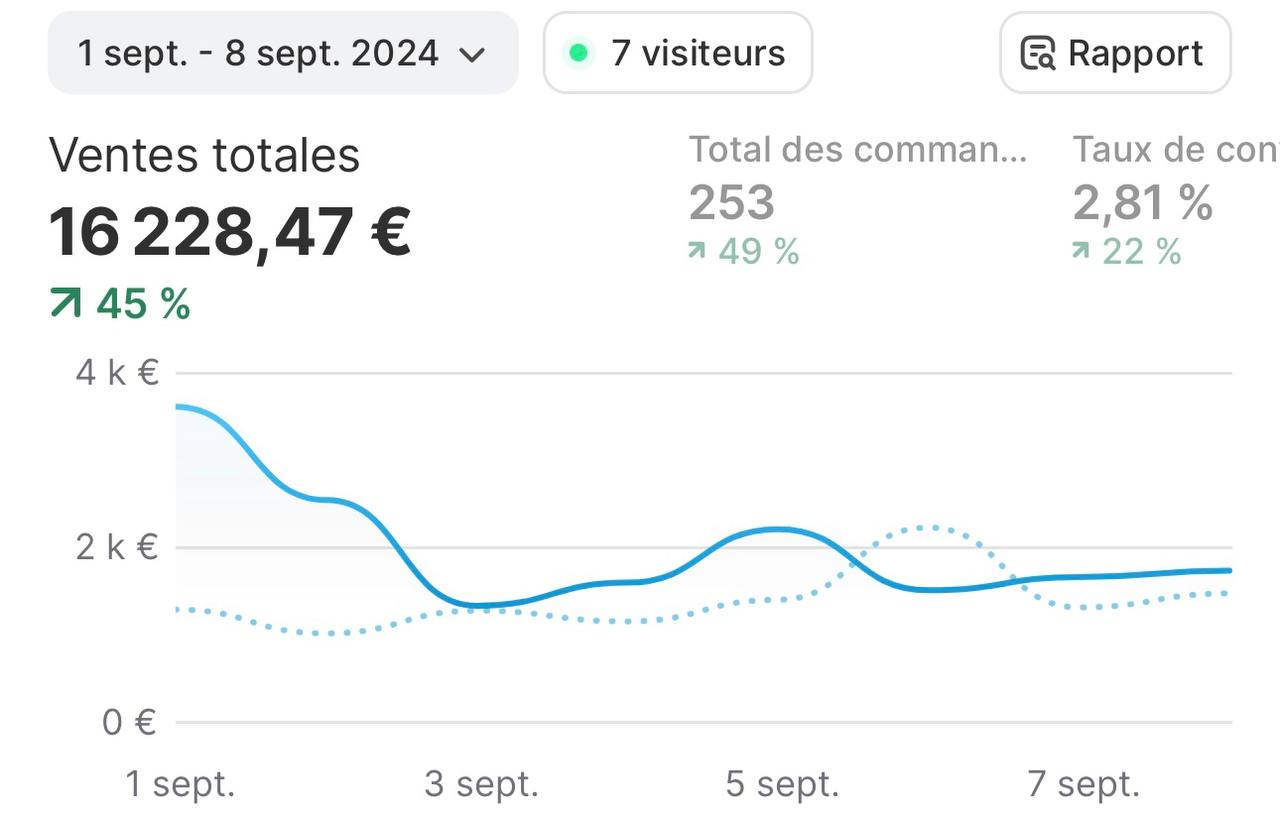Tap the 2,81 % conversion rate value

[1142, 203]
